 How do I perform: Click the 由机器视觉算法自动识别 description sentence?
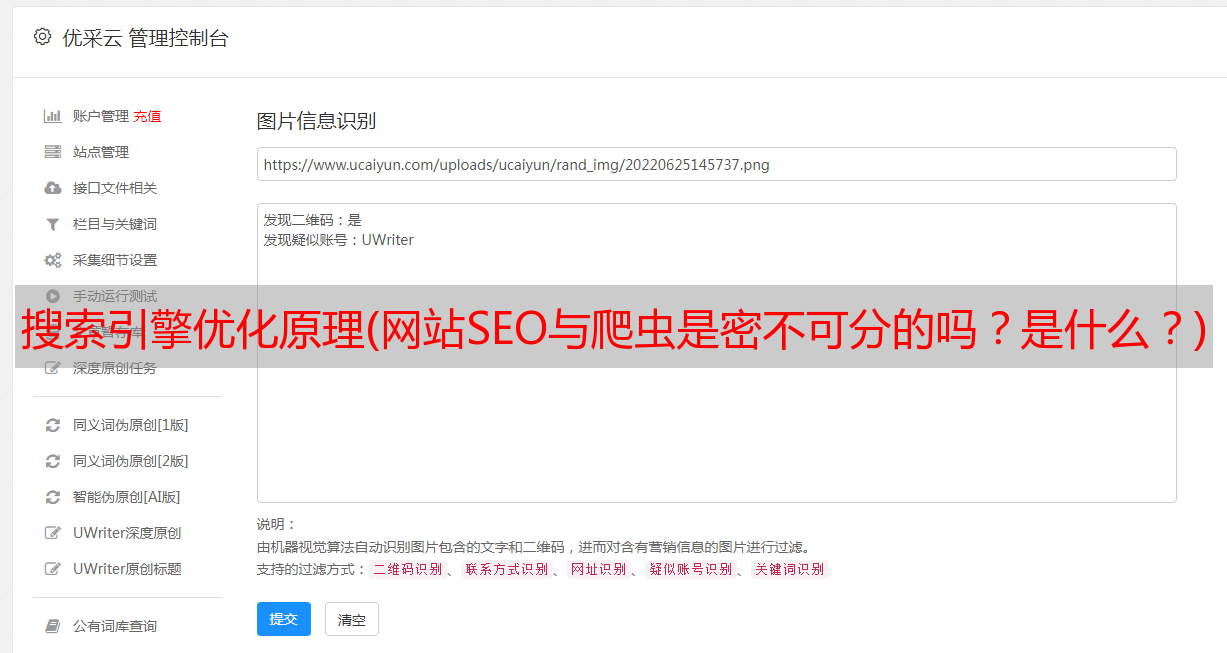pyautogui.click(x=533, y=547)
